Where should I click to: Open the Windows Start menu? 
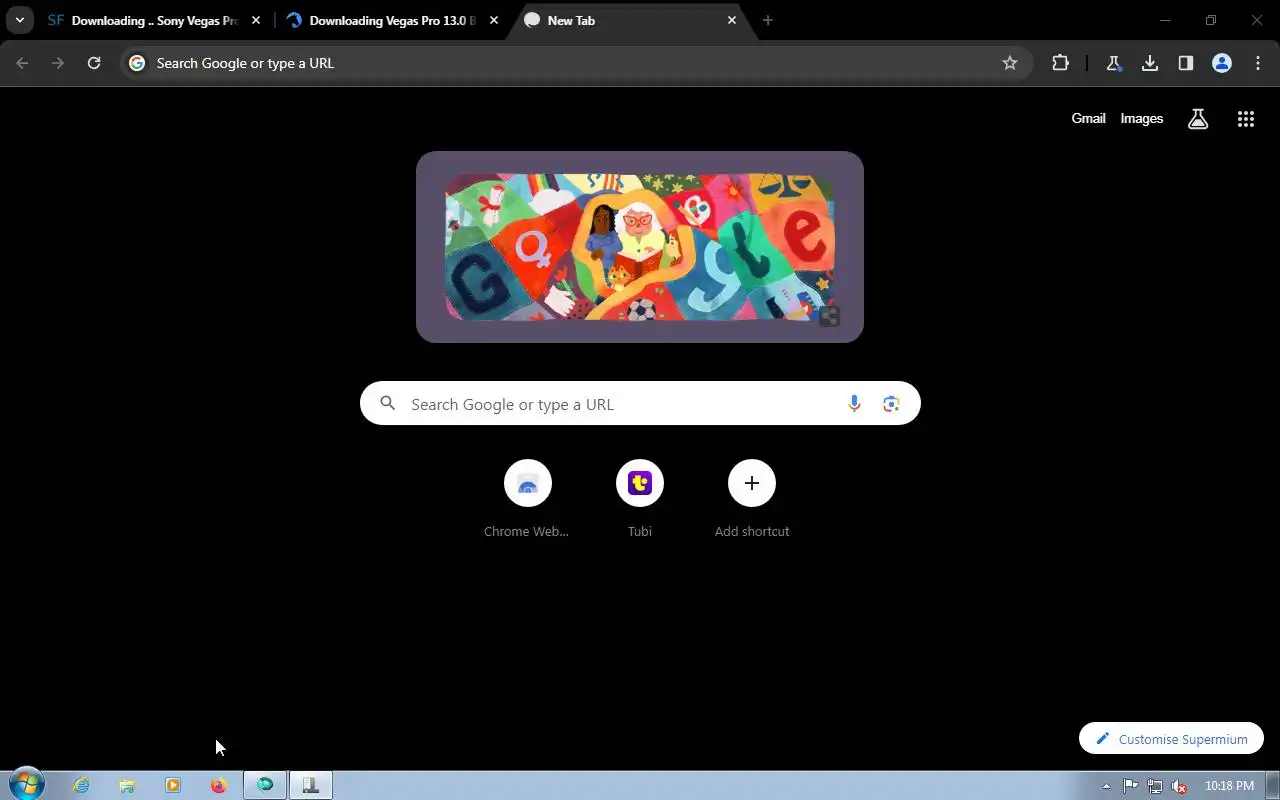pyautogui.click(x=27, y=785)
